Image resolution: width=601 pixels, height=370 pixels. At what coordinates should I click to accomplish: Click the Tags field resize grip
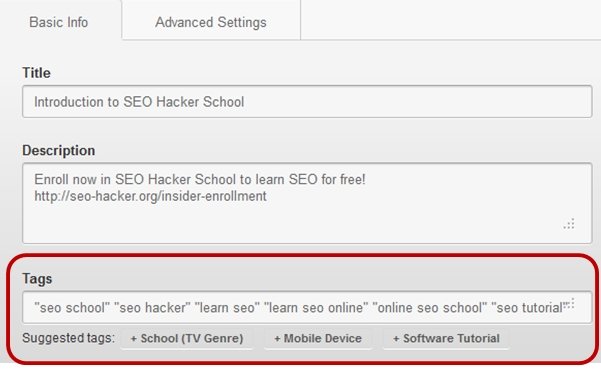click(570, 304)
